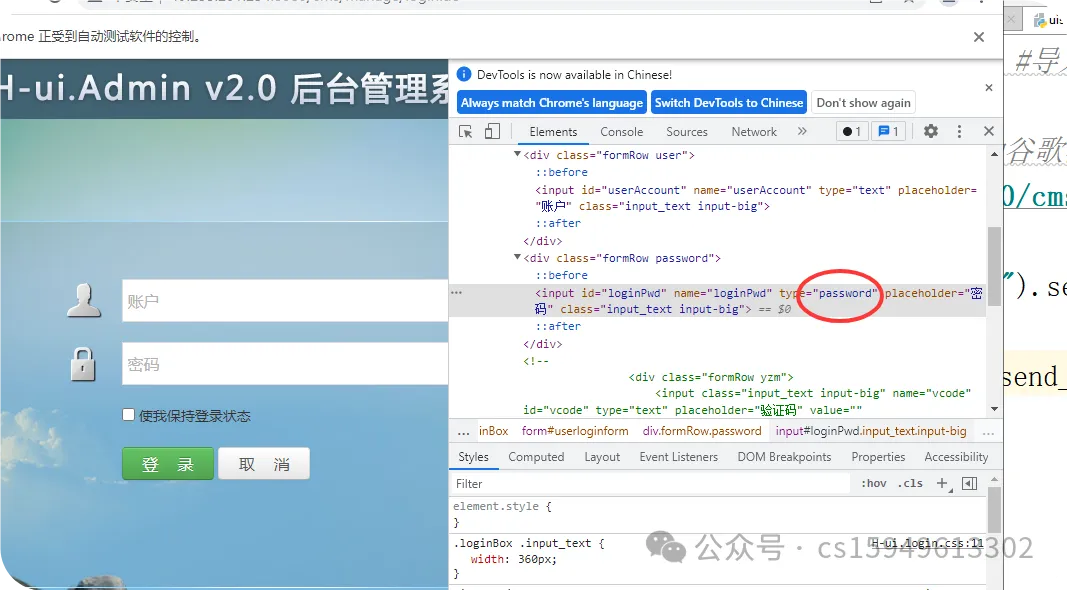This screenshot has width=1067, height=590.
Task: Click the padlock icon beside password field
Action: (x=83, y=363)
